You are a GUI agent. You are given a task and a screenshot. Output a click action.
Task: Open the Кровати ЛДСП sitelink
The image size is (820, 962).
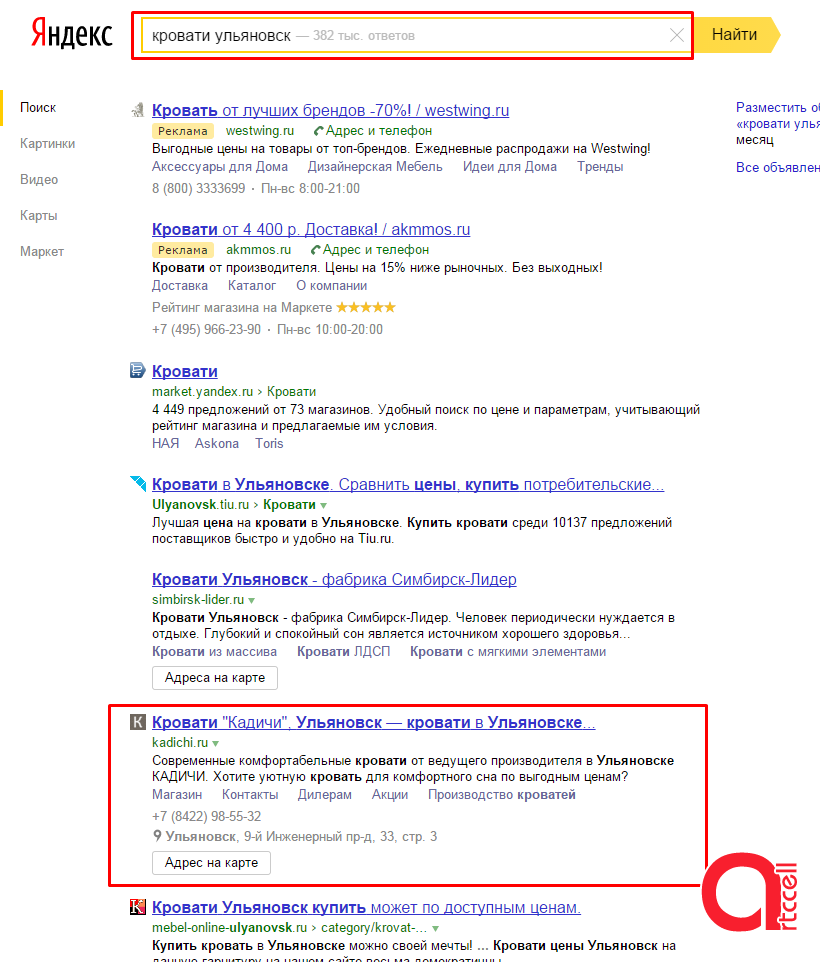pos(343,652)
